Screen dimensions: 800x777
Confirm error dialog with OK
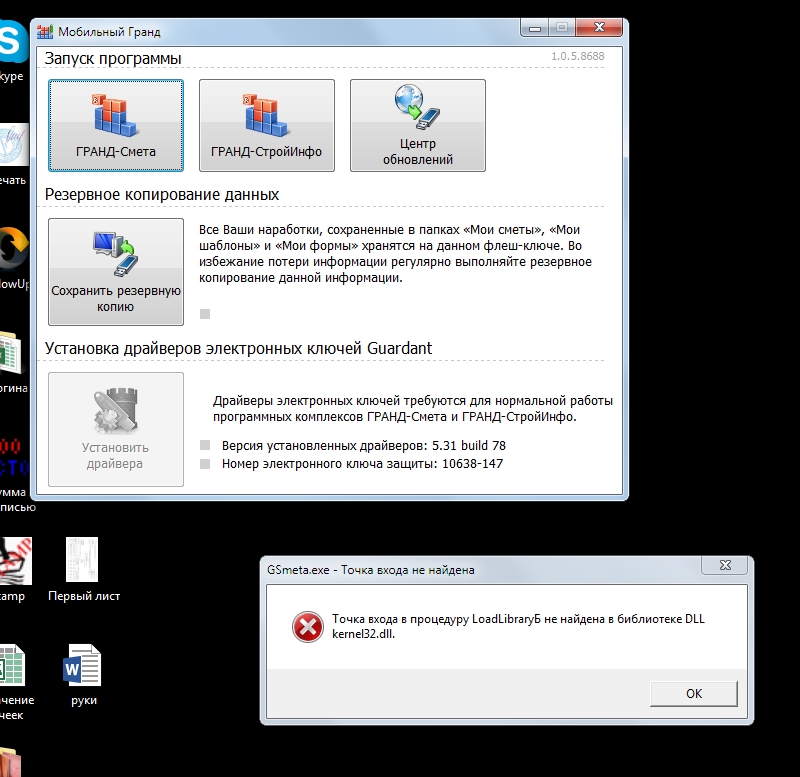pos(694,694)
